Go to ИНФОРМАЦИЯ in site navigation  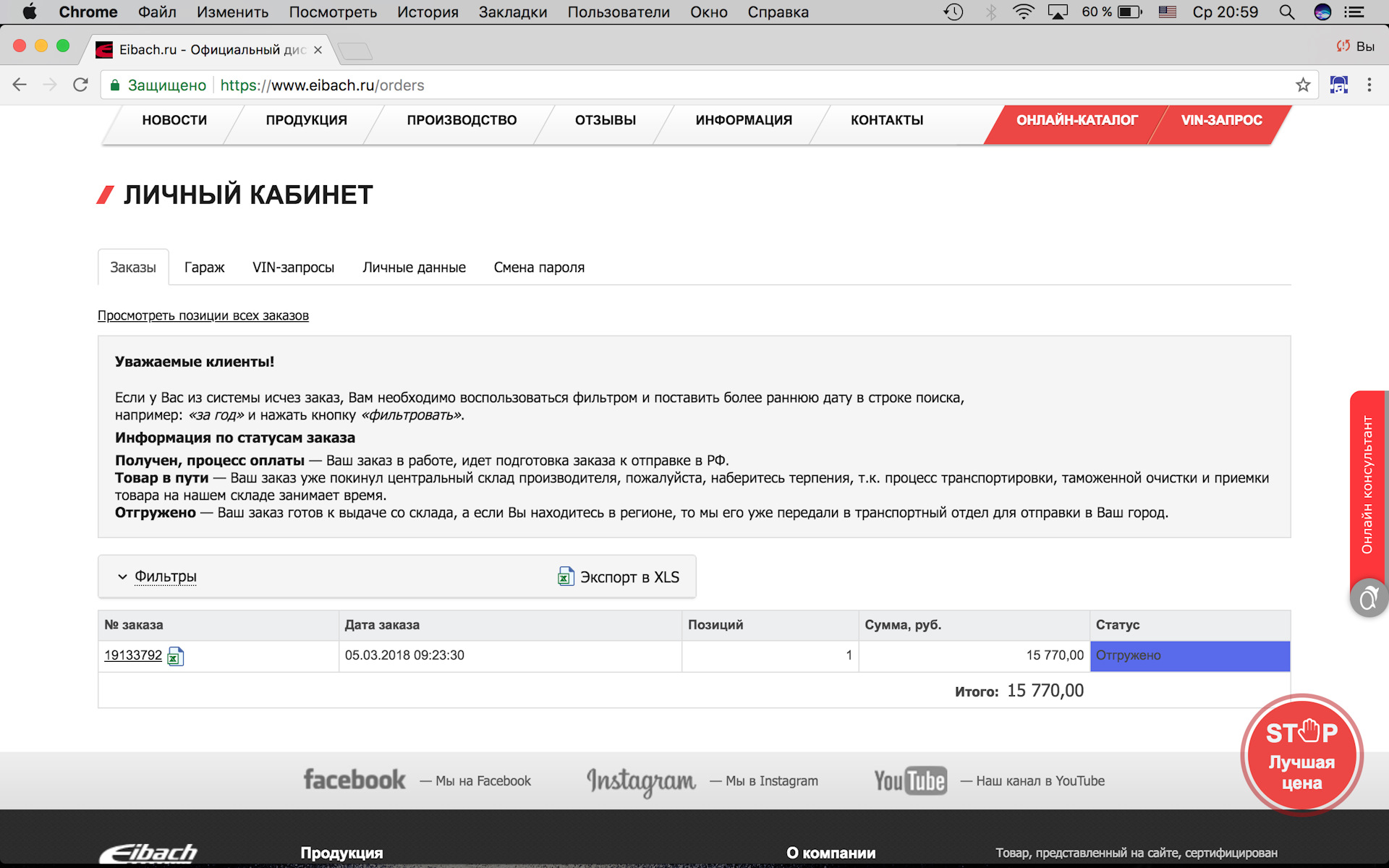744,120
